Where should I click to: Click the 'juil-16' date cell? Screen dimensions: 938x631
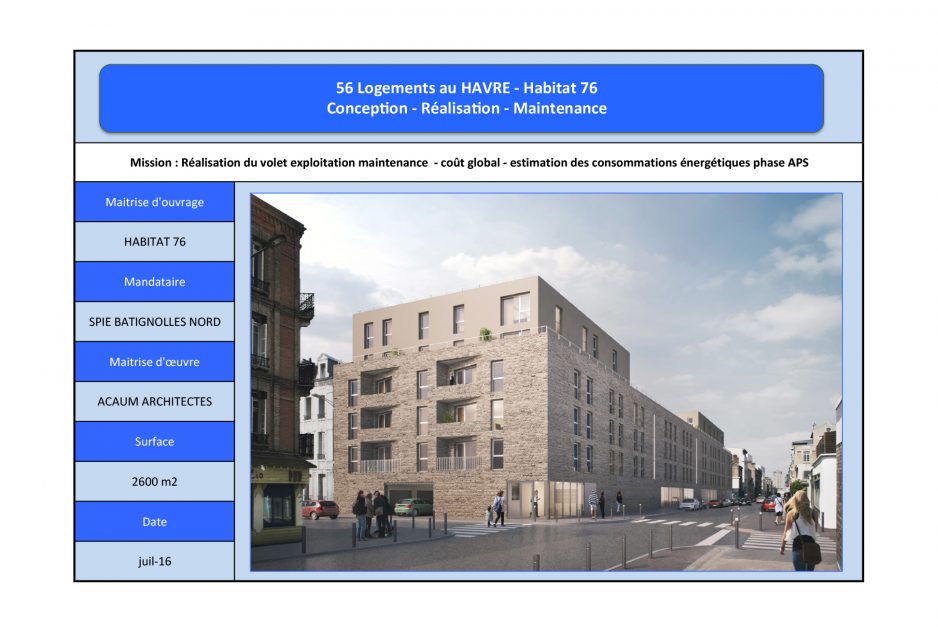click(153, 561)
